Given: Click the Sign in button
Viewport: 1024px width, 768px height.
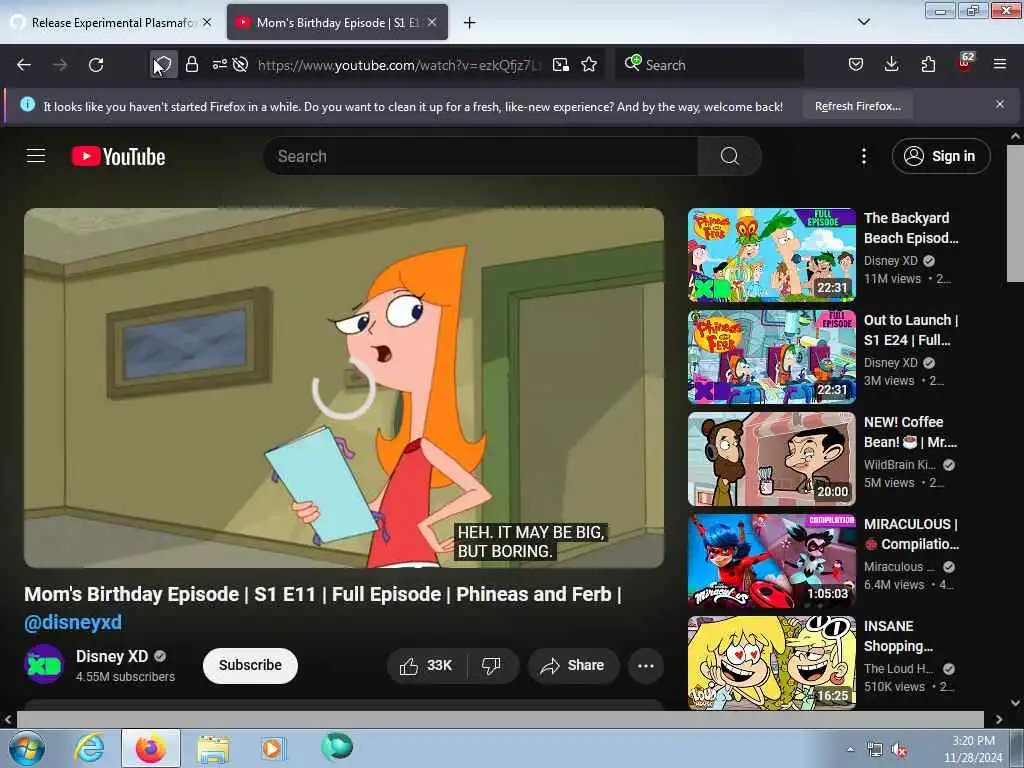Looking at the screenshot, I should tap(941, 156).
